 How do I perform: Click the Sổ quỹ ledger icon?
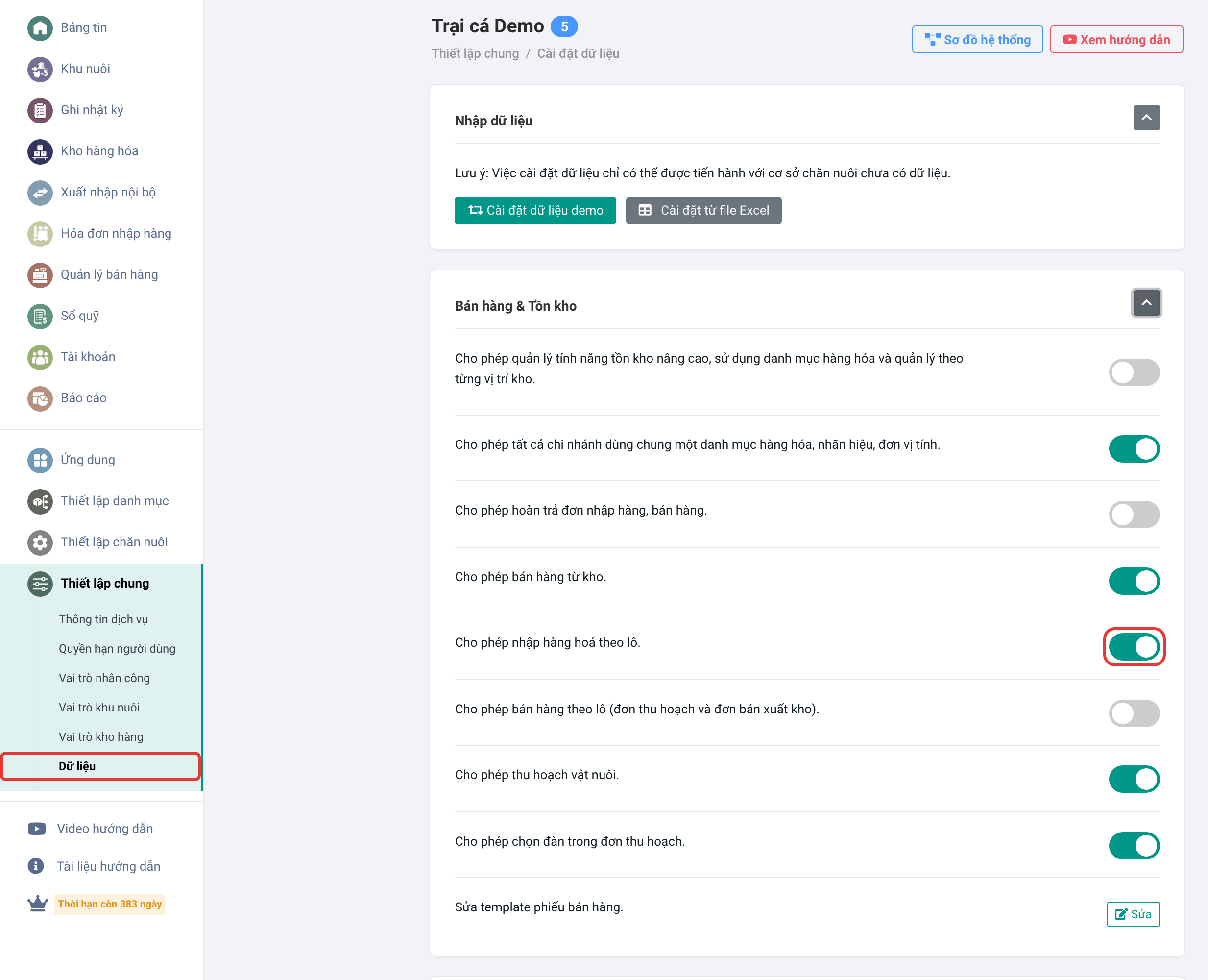point(40,316)
